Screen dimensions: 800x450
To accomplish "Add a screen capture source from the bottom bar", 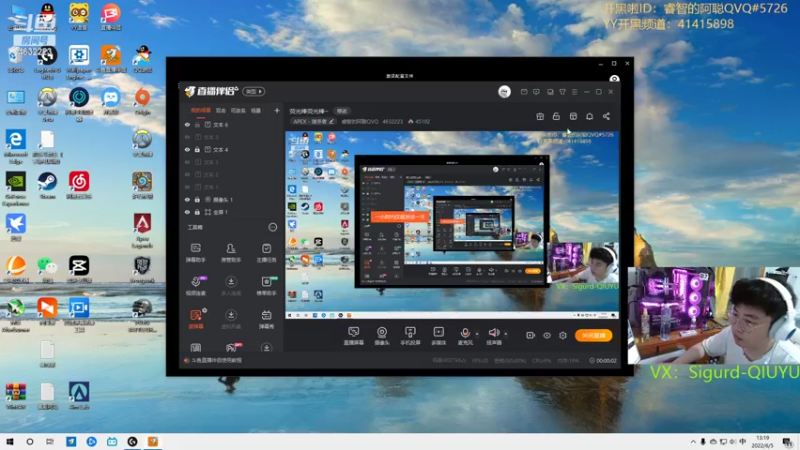I will [x=354, y=336].
